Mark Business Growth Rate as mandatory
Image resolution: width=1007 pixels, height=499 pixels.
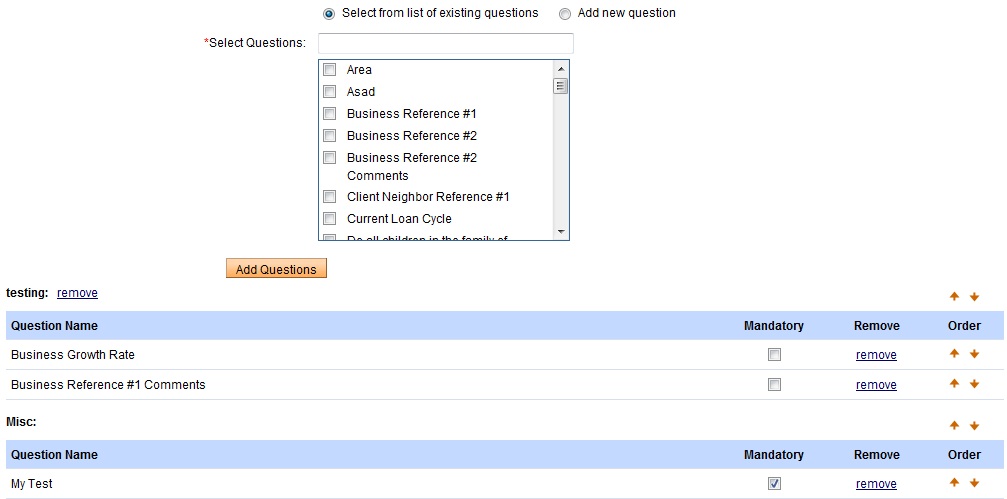click(774, 355)
